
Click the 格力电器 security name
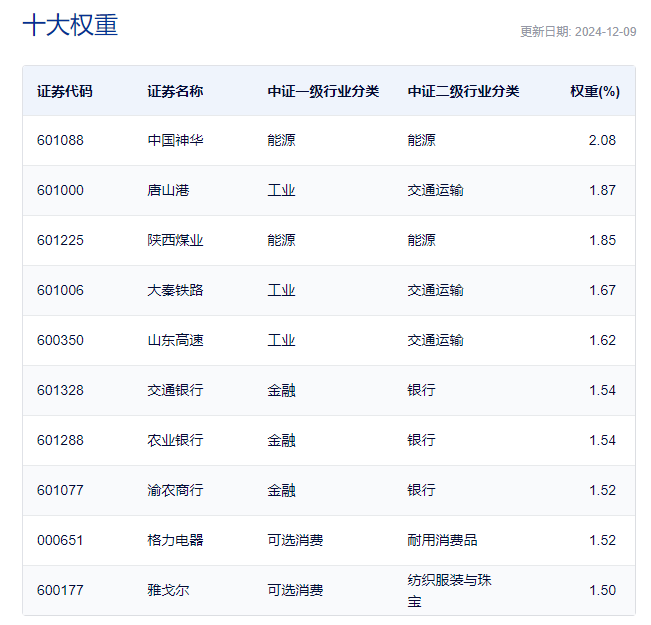click(x=175, y=540)
